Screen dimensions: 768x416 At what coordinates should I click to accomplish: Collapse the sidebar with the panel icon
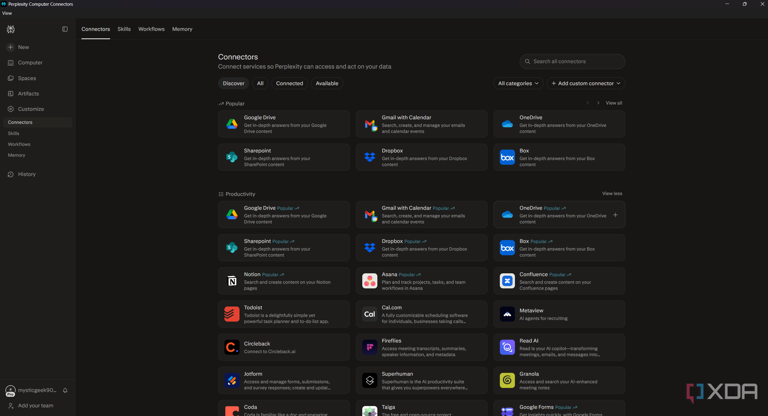tap(65, 29)
